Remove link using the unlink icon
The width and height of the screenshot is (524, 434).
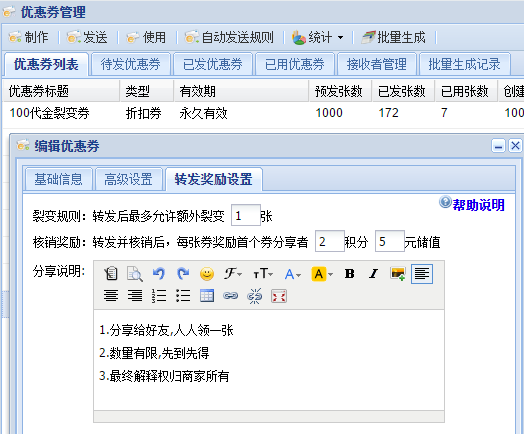tap(255, 296)
